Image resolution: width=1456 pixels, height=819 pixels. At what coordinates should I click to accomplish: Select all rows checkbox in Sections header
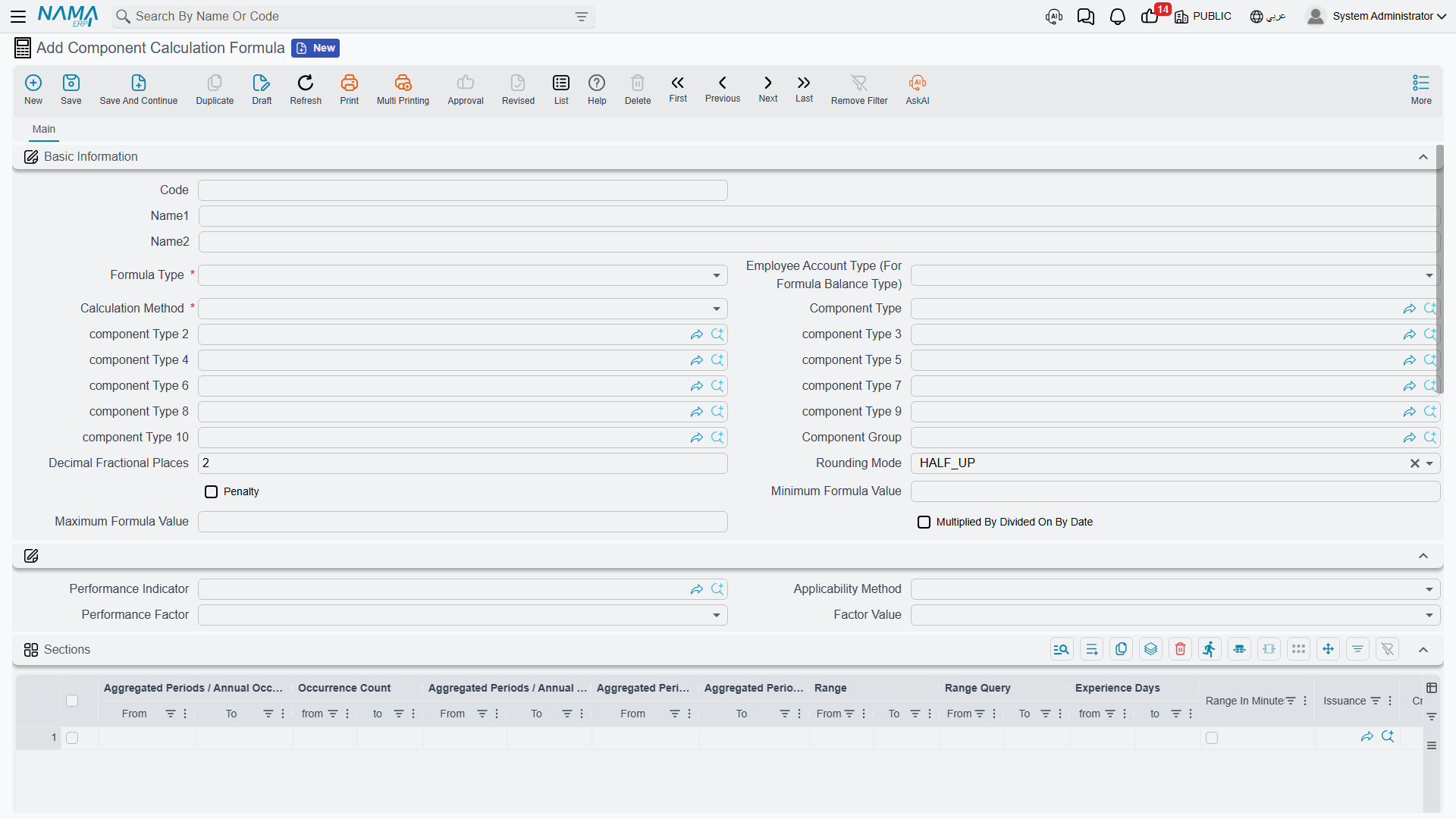(x=72, y=701)
